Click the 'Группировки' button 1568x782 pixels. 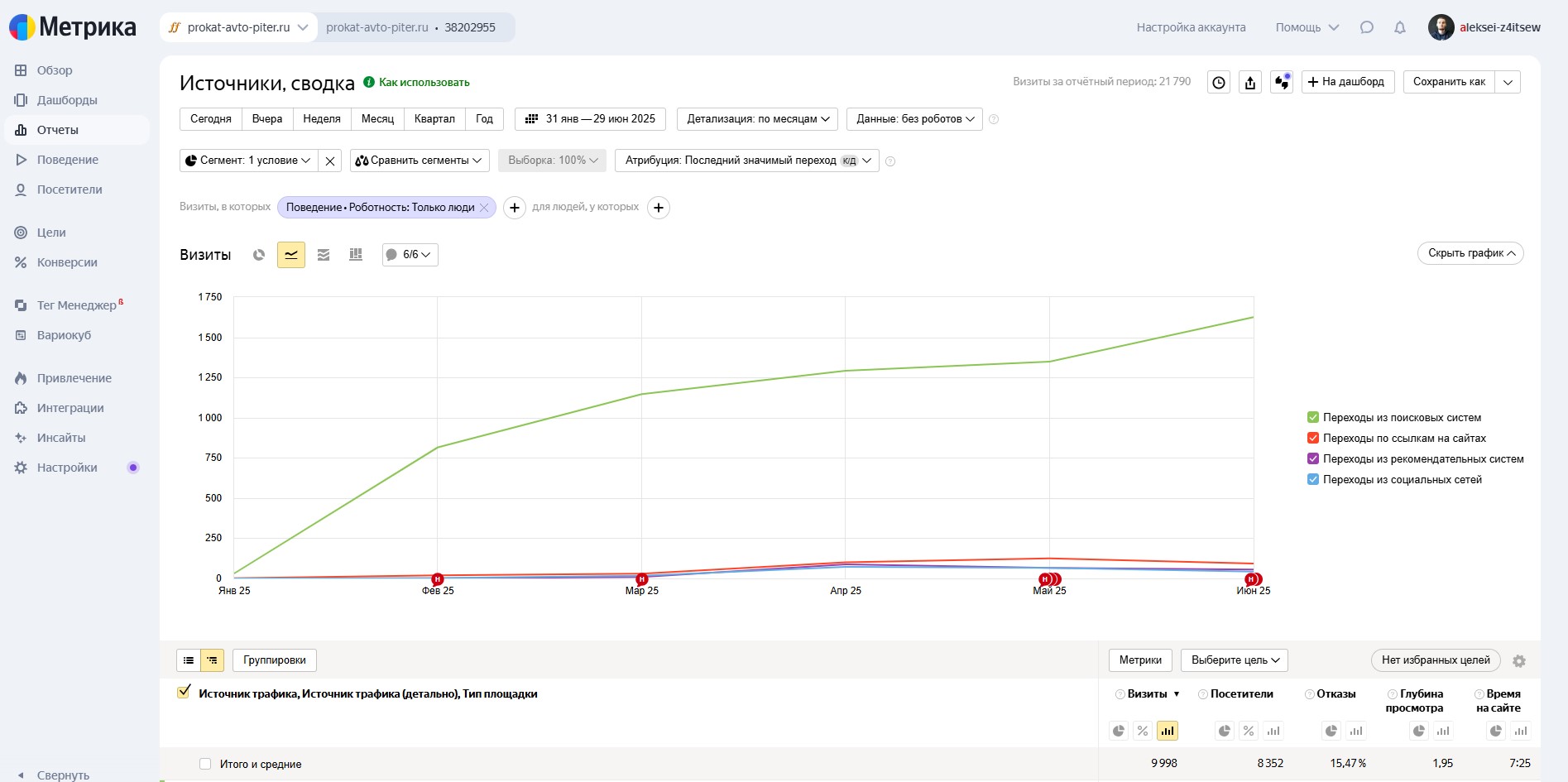275,660
